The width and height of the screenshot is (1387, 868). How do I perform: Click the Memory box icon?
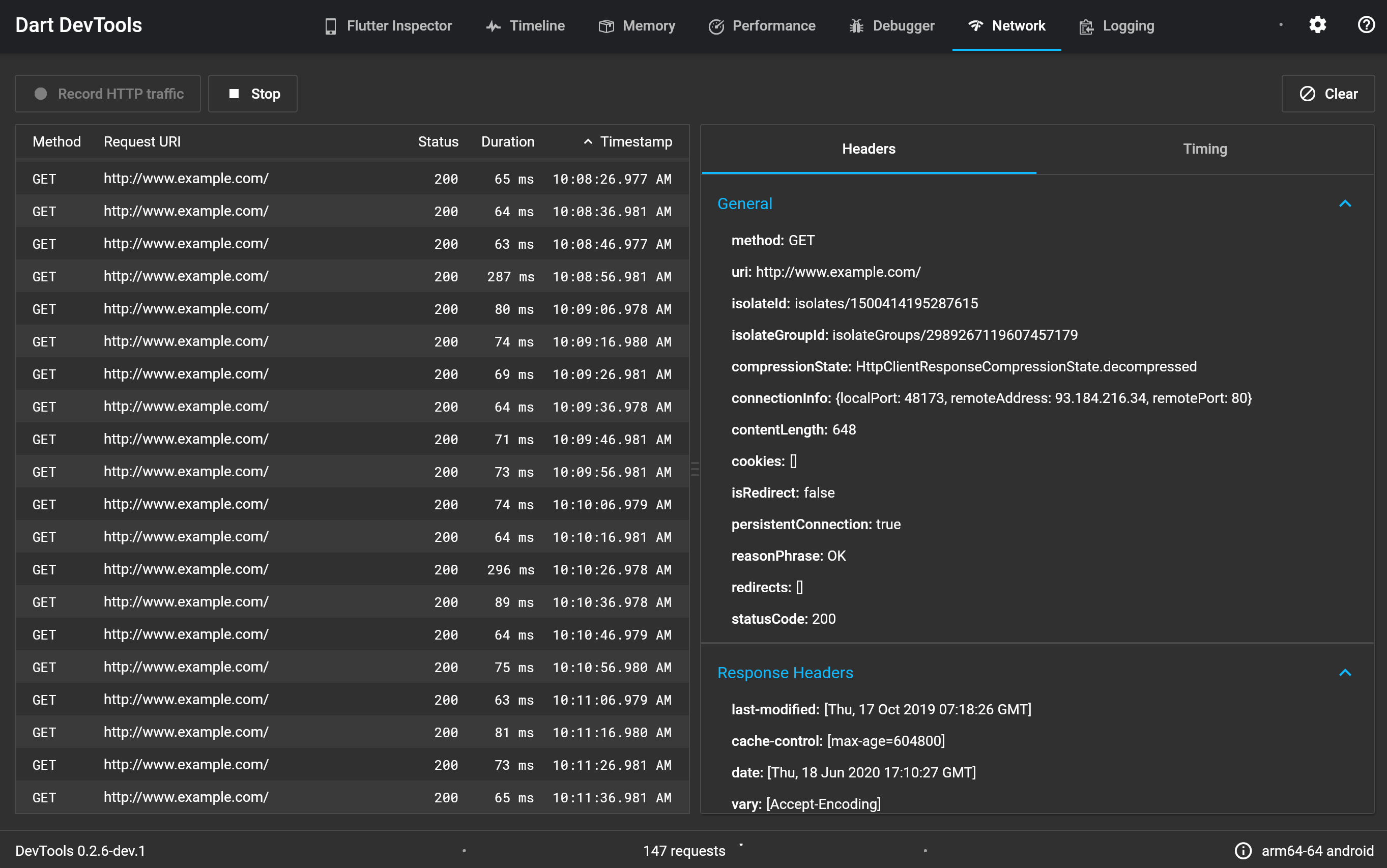click(606, 26)
